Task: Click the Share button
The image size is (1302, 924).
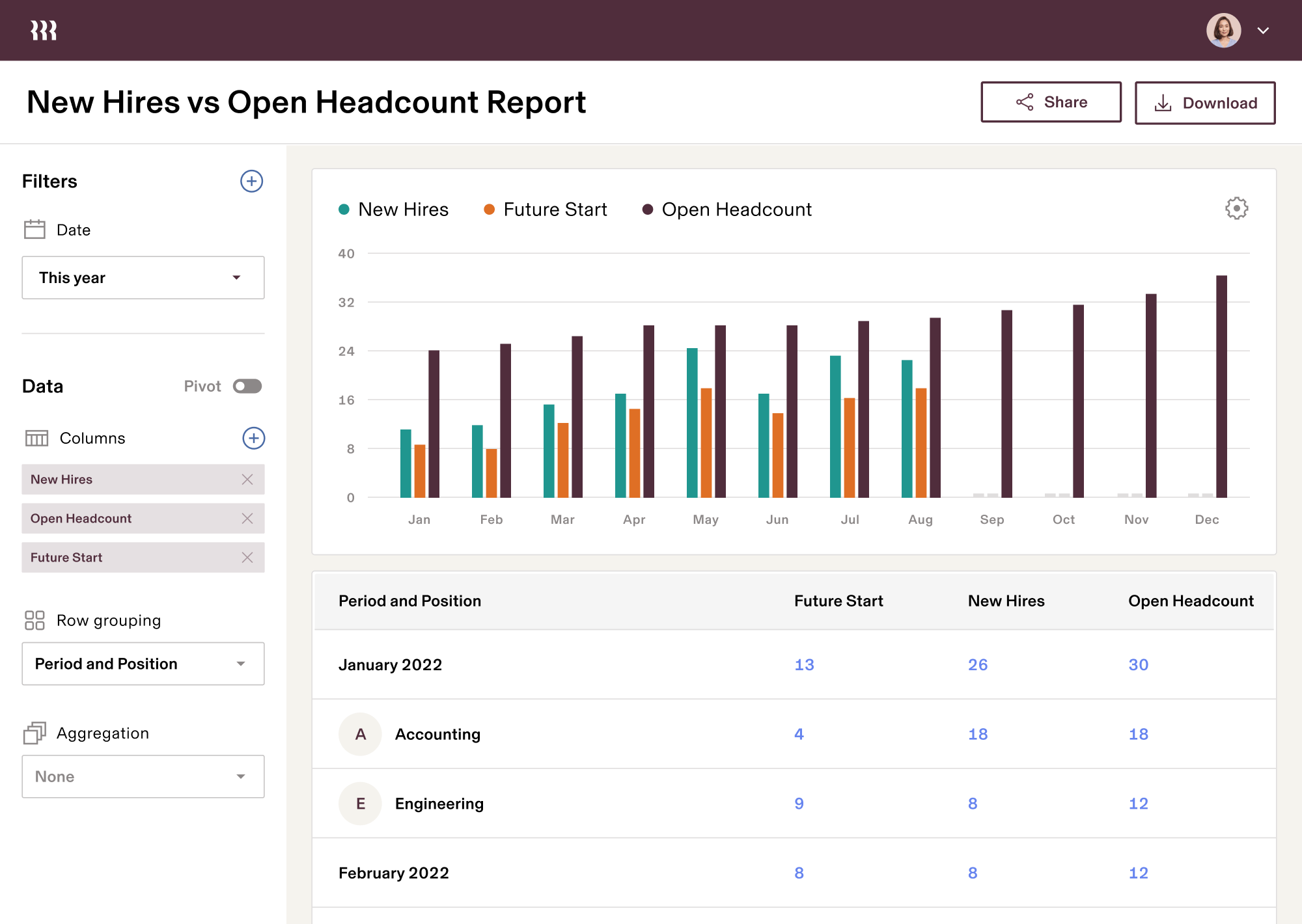Action: click(x=1051, y=102)
